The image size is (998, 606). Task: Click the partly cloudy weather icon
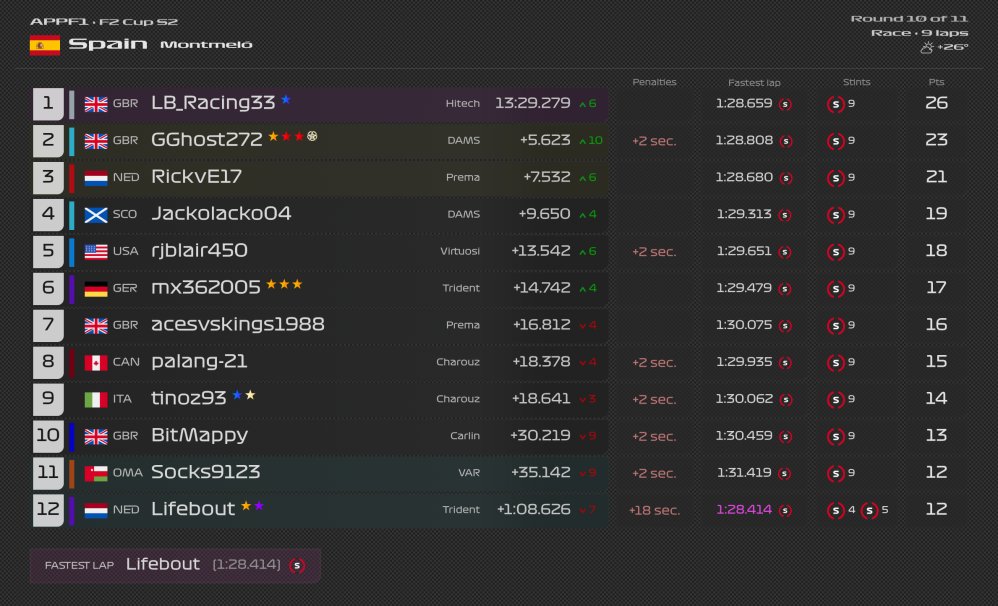click(927, 48)
